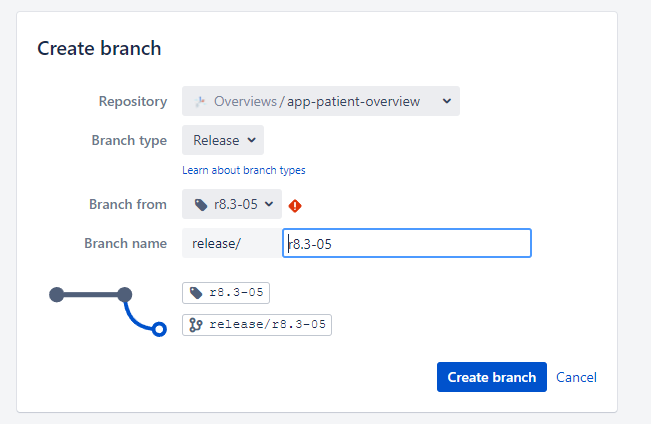Click the tag icon in the r8.3-05 preview label

pyautogui.click(x=196, y=293)
